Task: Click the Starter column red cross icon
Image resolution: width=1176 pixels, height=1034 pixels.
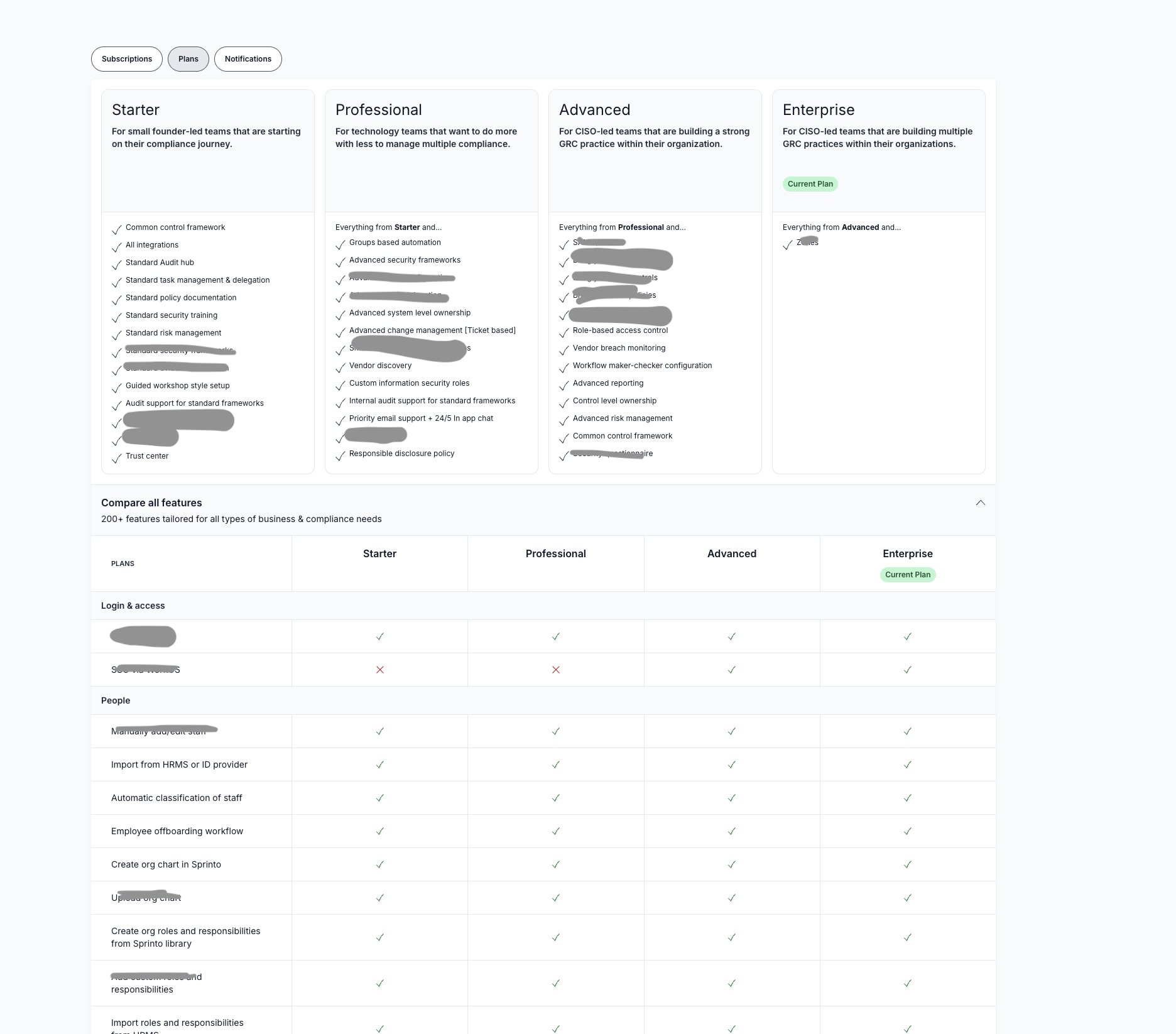Action: pos(379,670)
